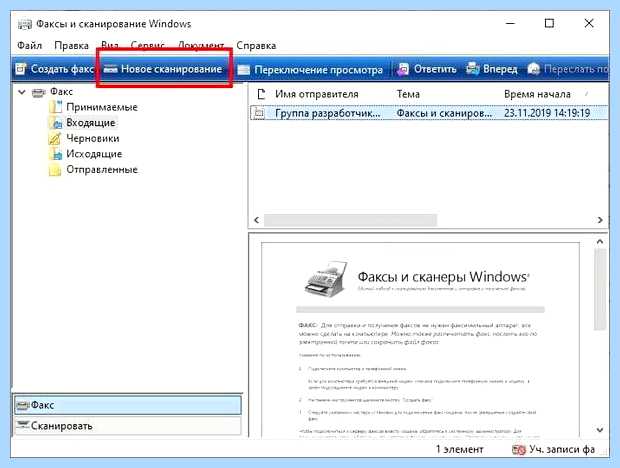620x468 pixels.
Task: Click the Исходящие folder icon
Action: (56, 154)
